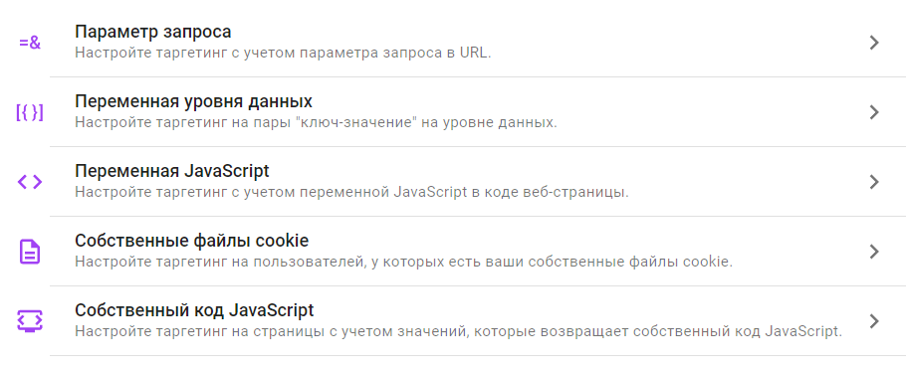Expand the Собственный код JavaScript chevron arrow
The image size is (906, 376).
pos(874,322)
